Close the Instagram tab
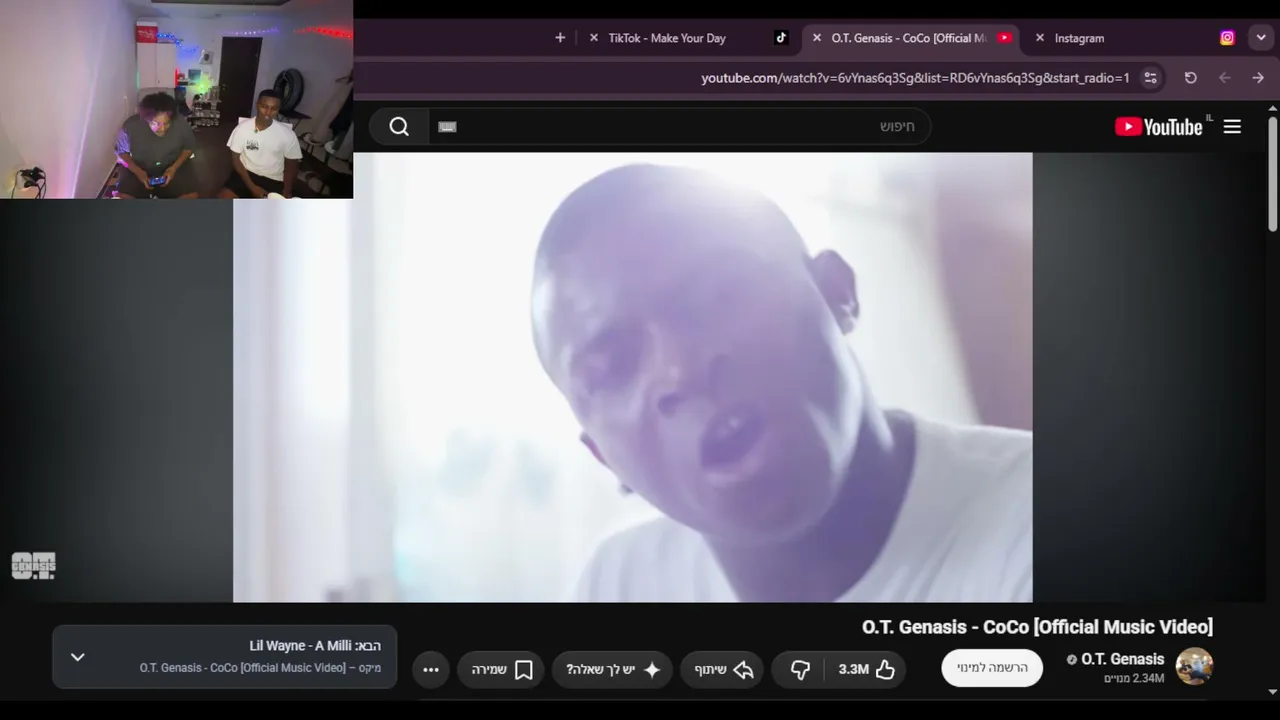 [x=1040, y=38]
